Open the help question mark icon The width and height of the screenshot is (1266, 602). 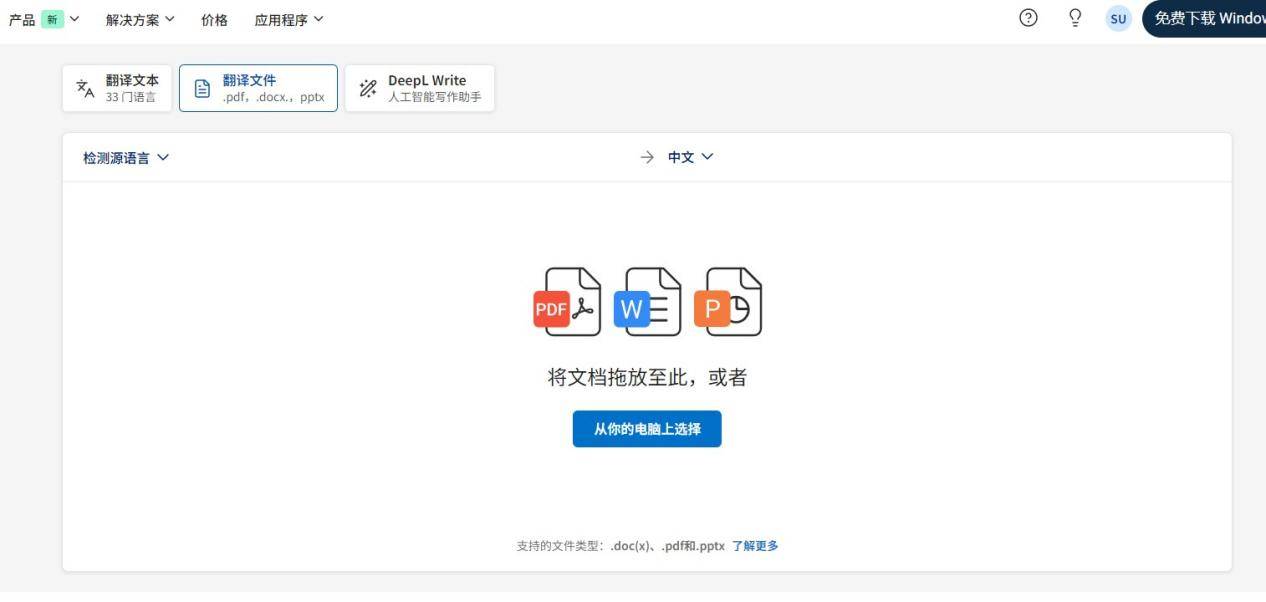tap(1028, 18)
